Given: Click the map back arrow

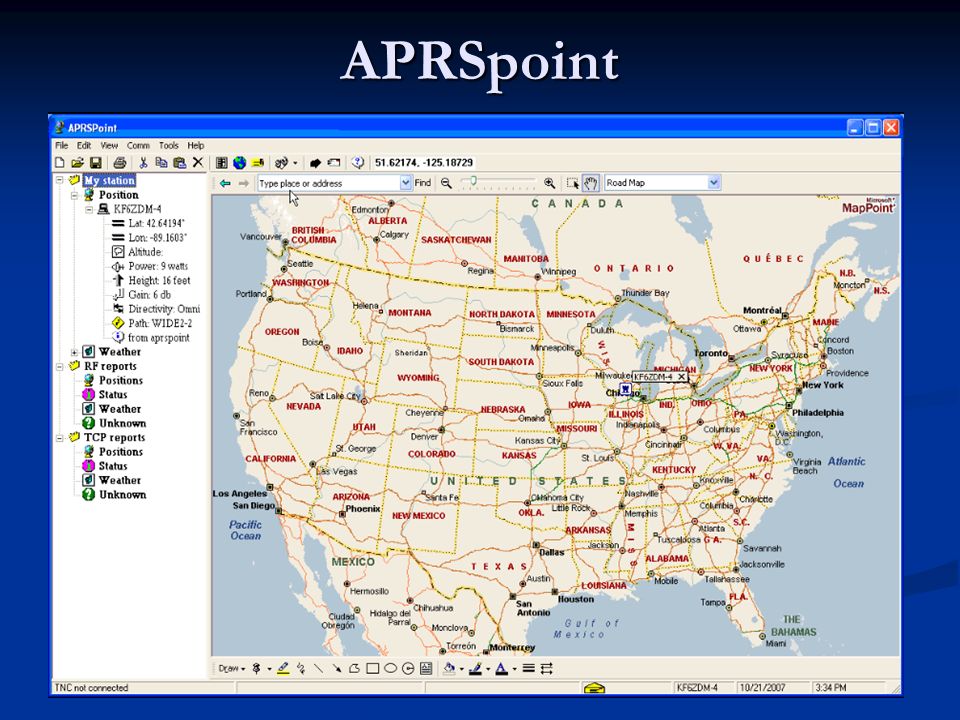Looking at the screenshot, I should (x=225, y=183).
